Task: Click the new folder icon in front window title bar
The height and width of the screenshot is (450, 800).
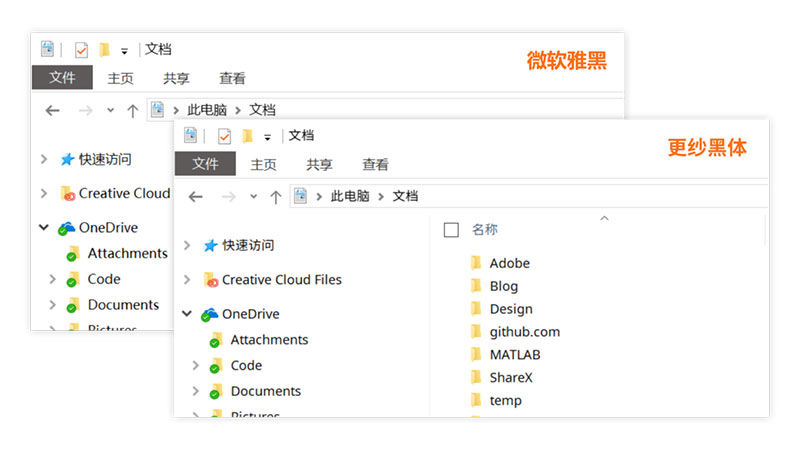Action: pyautogui.click(x=247, y=136)
